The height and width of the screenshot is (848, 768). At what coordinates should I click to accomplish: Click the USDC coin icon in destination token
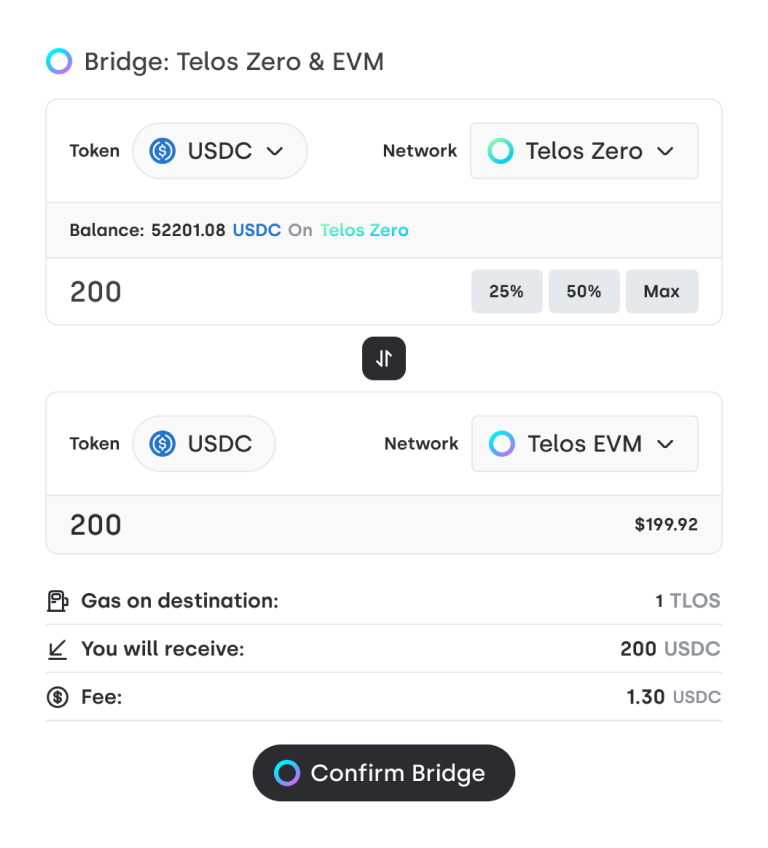[162, 444]
